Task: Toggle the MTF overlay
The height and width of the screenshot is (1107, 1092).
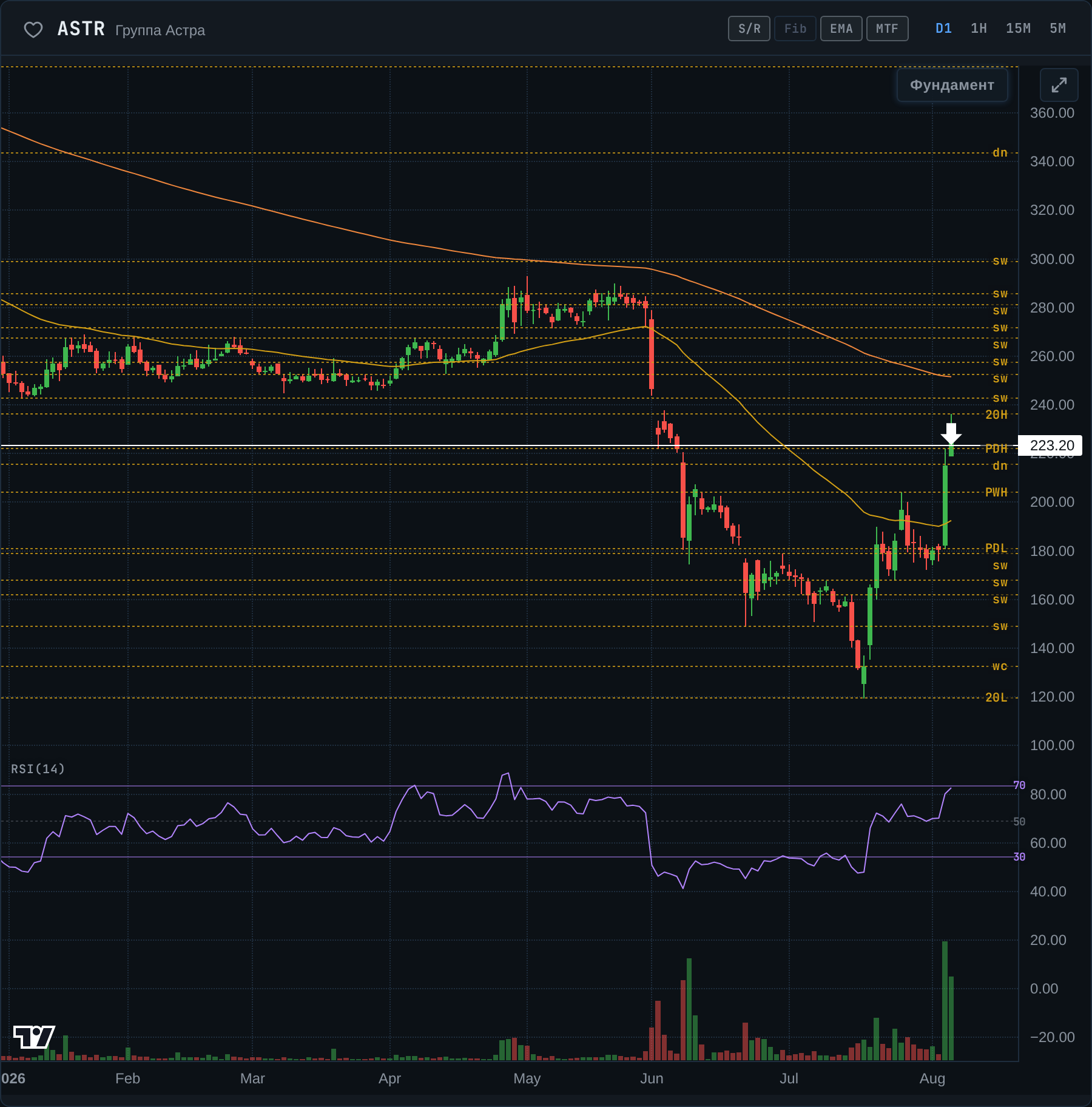Action: pos(888,29)
